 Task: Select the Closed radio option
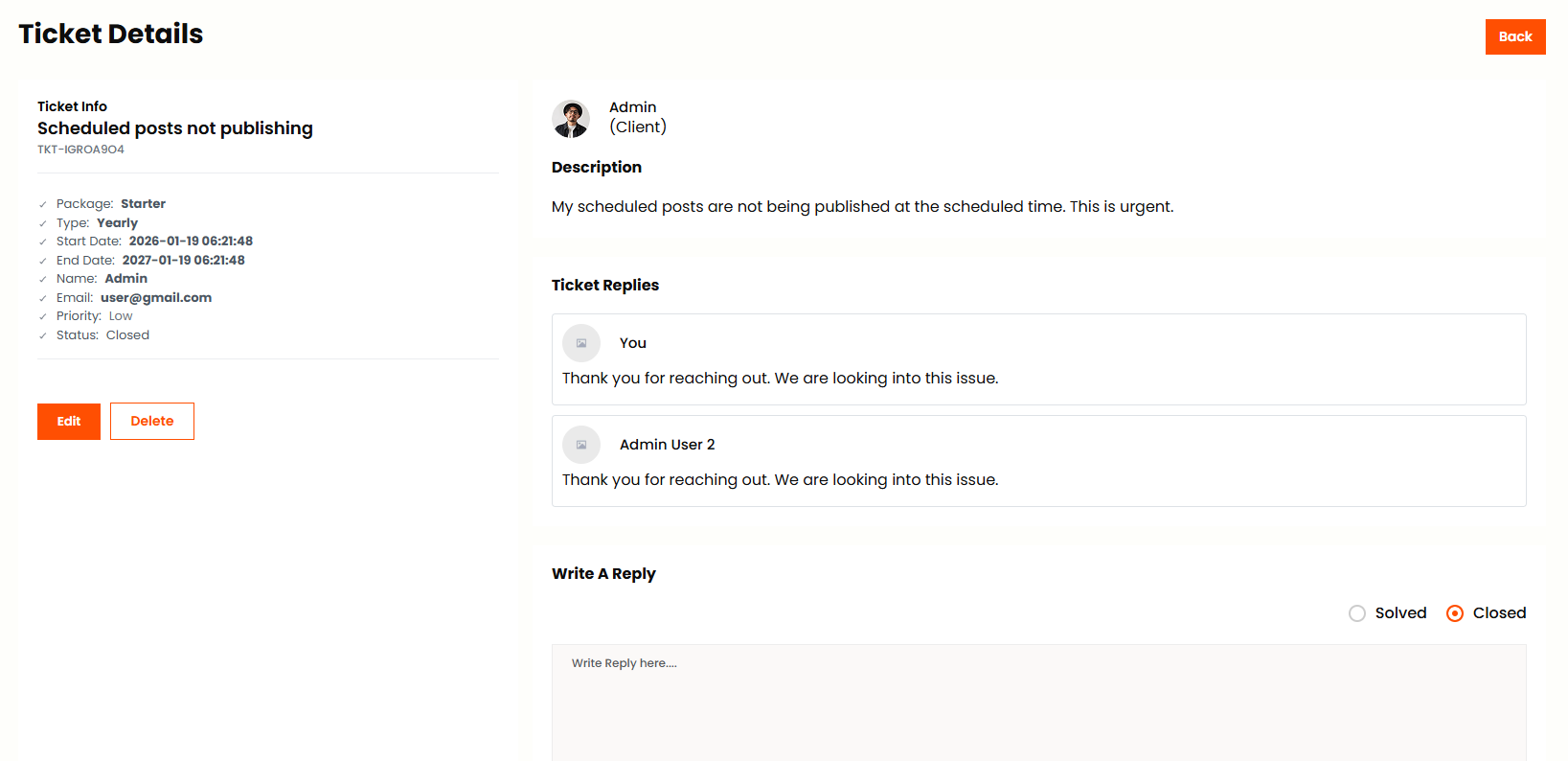click(x=1455, y=613)
